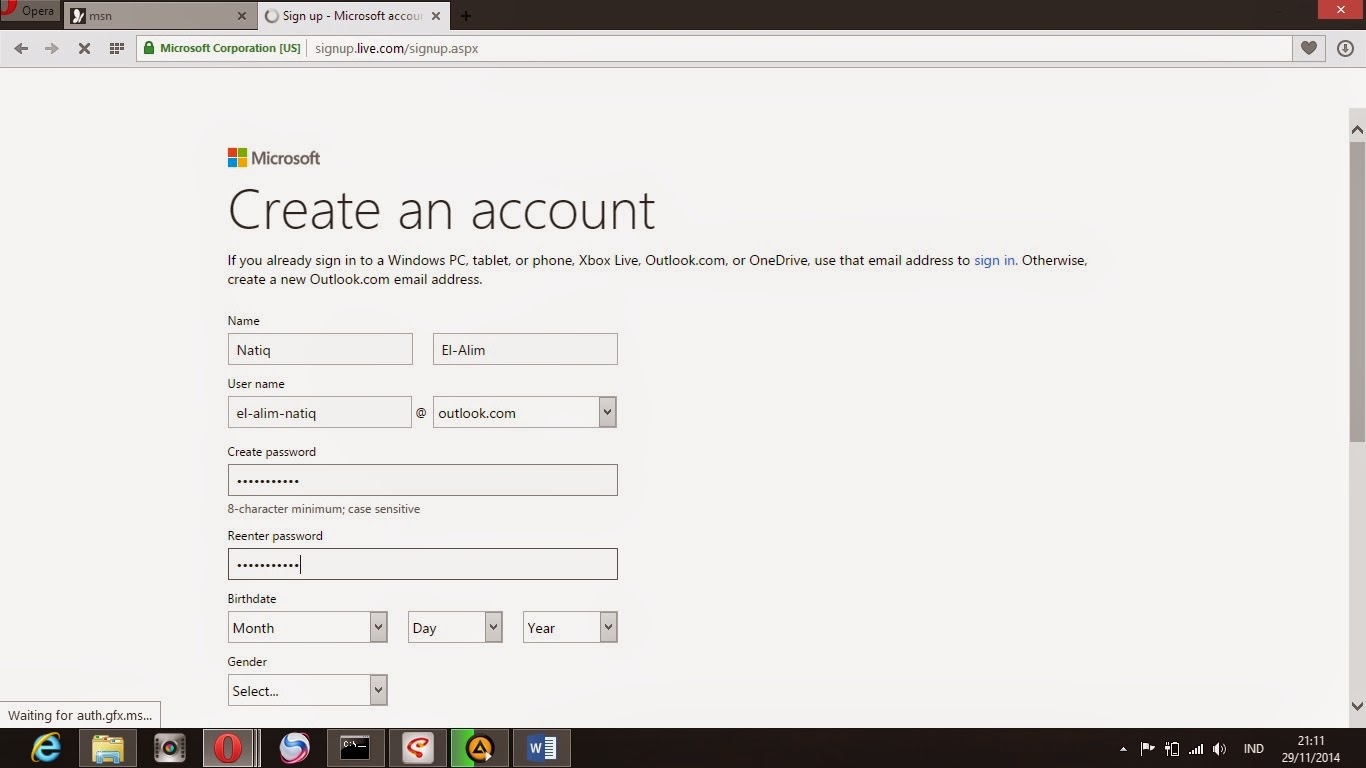Click the first name field with Natiq
1366x768 pixels.
click(x=320, y=349)
